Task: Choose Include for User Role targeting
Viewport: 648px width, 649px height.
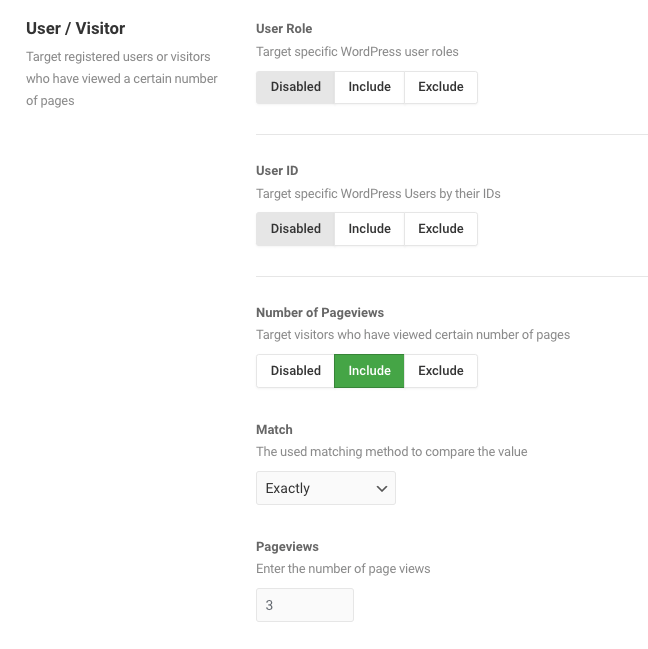Action: coord(369,87)
